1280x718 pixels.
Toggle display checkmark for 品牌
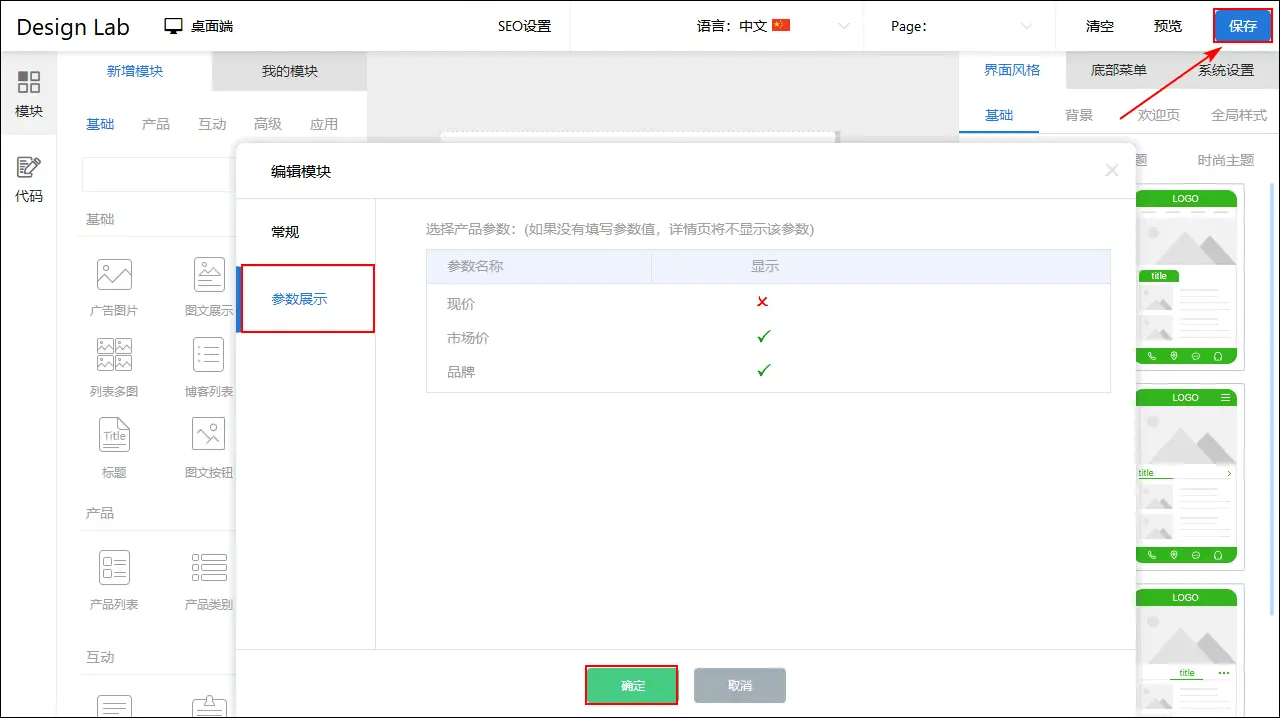764,371
